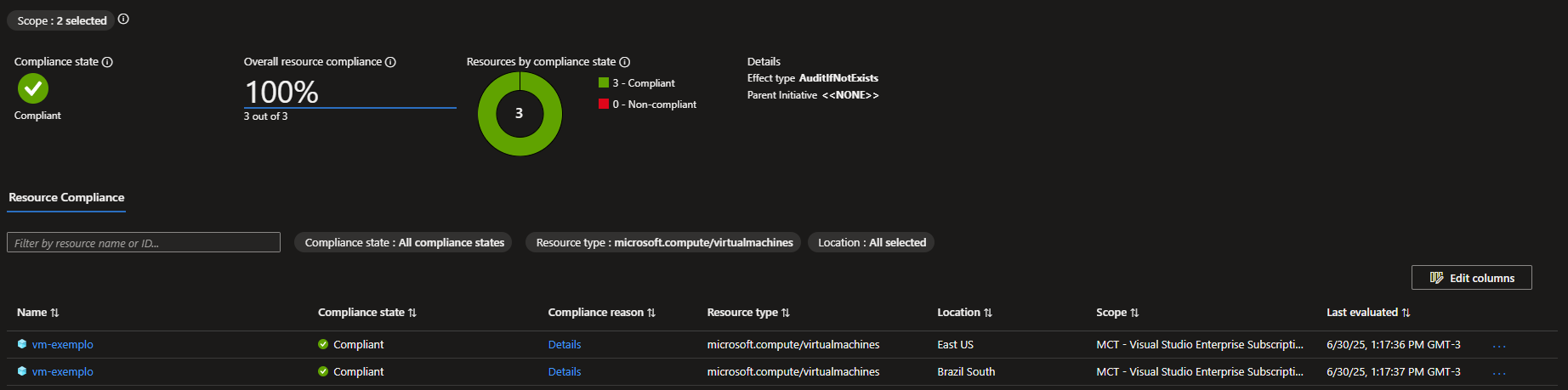
Task: Click the filter by resource name field
Action: point(144,243)
